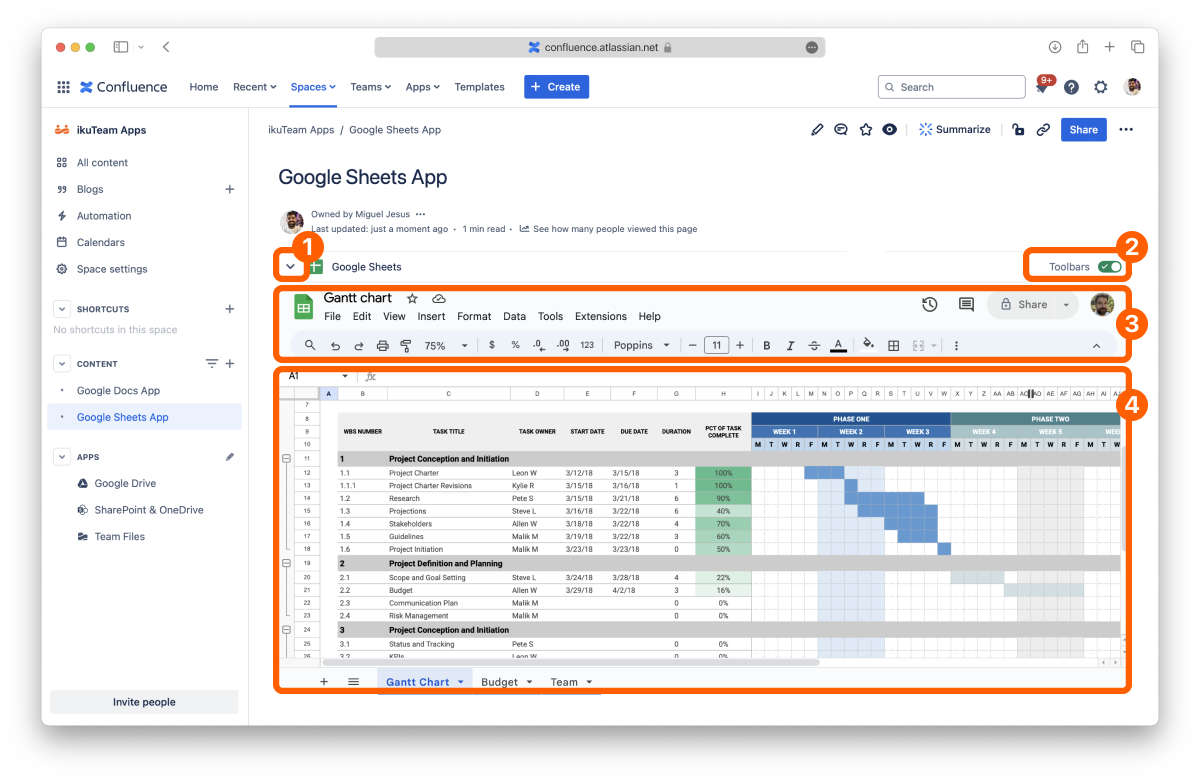The image size is (1200, 780).
Task: Open Poppins font dropdown
Action: tap(640, 346)
